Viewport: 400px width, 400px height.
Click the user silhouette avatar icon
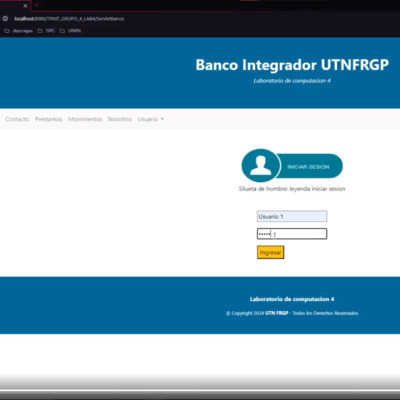(x=261, y=166)
